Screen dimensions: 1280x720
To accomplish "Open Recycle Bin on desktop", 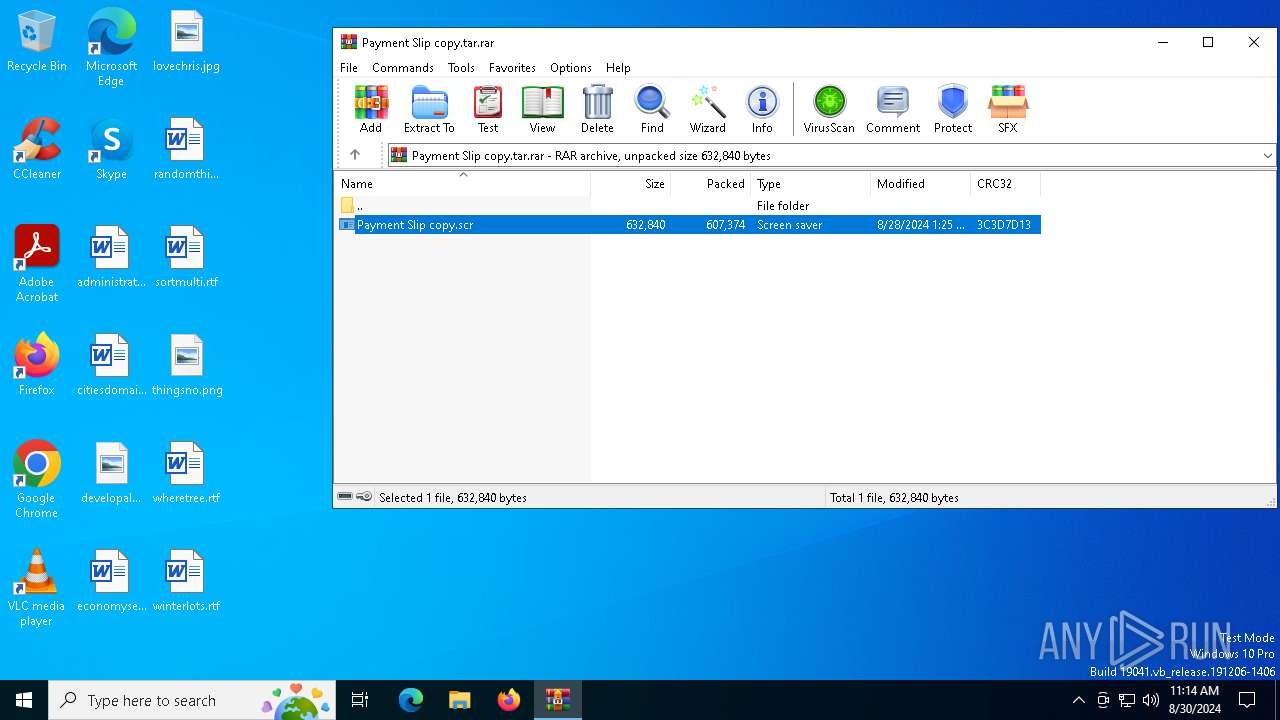I will pos(37,42).
